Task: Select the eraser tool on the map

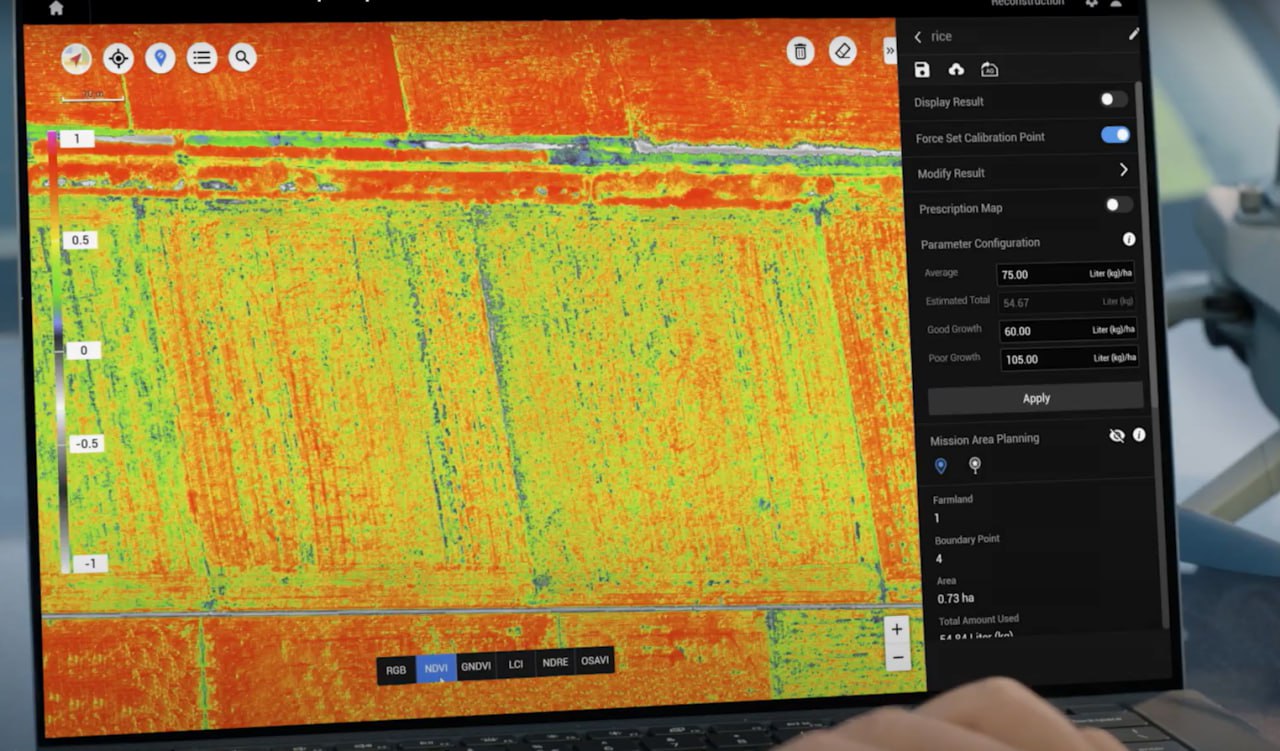Action: click(843, 51)
